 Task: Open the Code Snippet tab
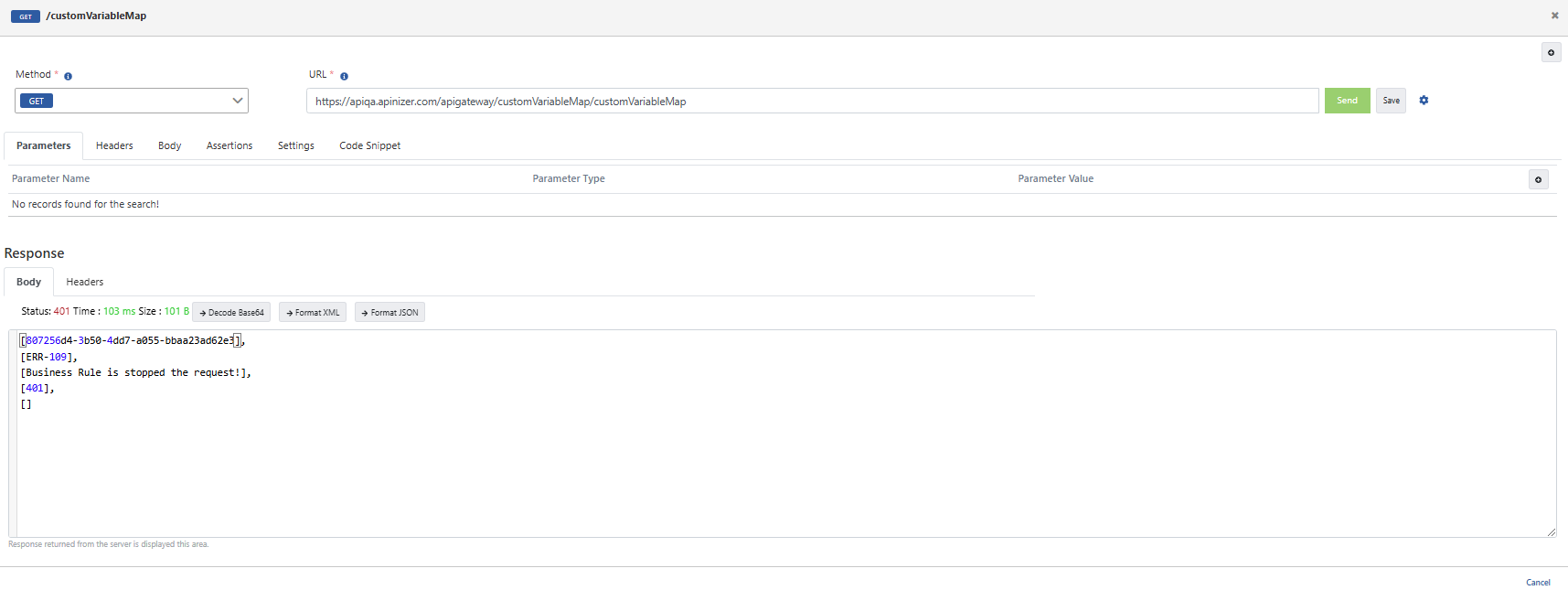pos(369,146)
